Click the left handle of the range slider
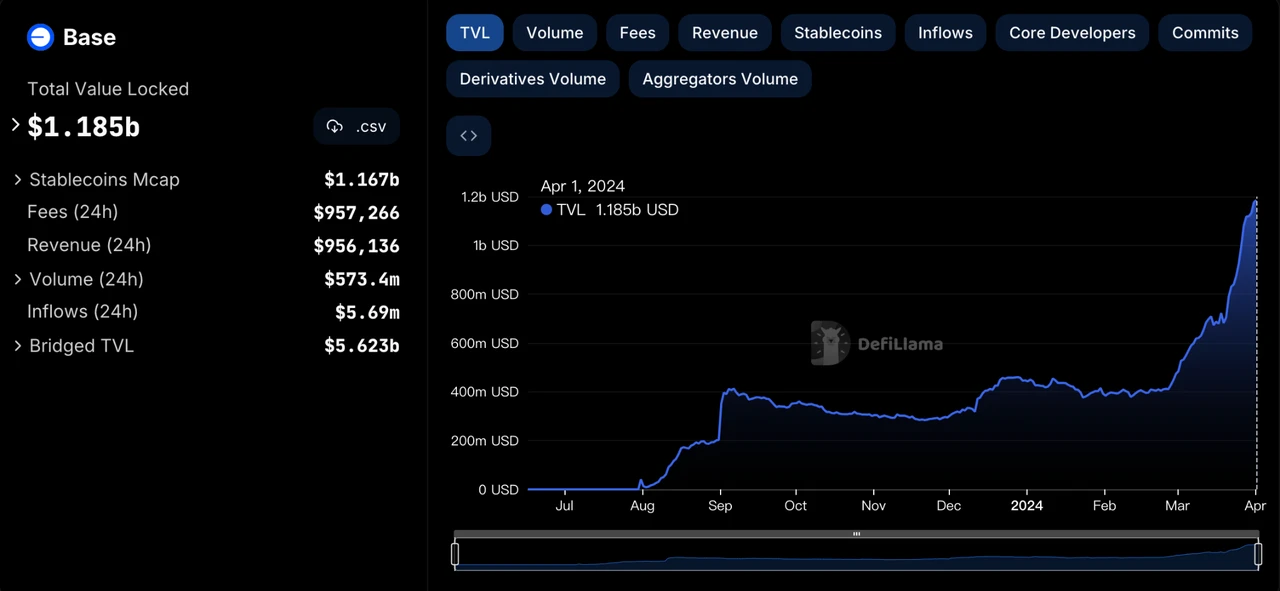Image resolution: width=1280 pixels, height=591 pixels. 455,554
